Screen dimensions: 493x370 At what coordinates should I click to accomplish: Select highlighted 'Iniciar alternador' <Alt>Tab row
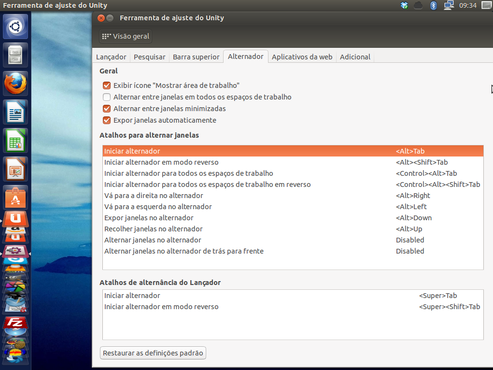(293, 151)
